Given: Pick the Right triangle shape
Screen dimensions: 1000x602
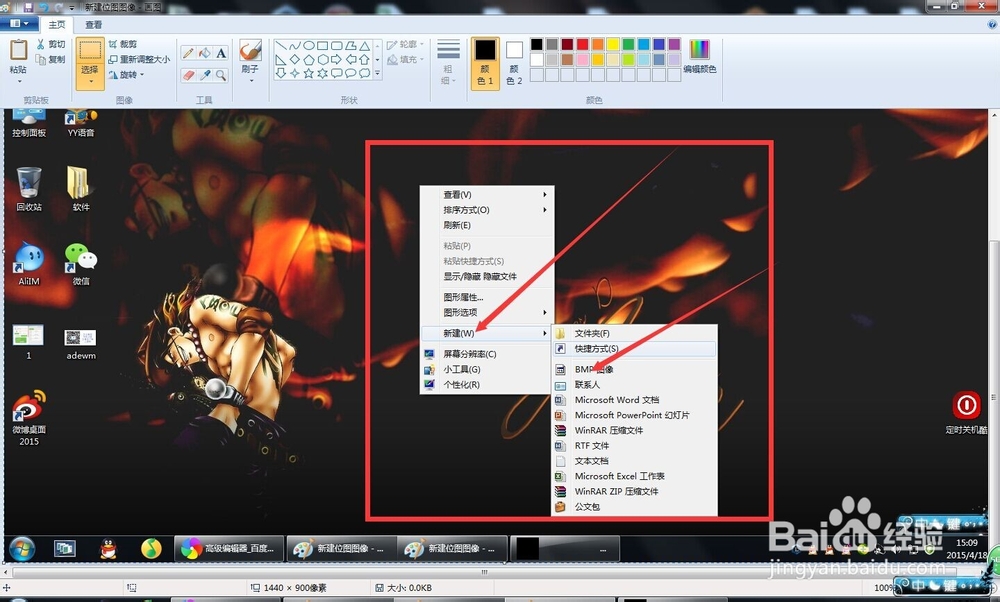Looking at the screenshot, I should (281, 60).
